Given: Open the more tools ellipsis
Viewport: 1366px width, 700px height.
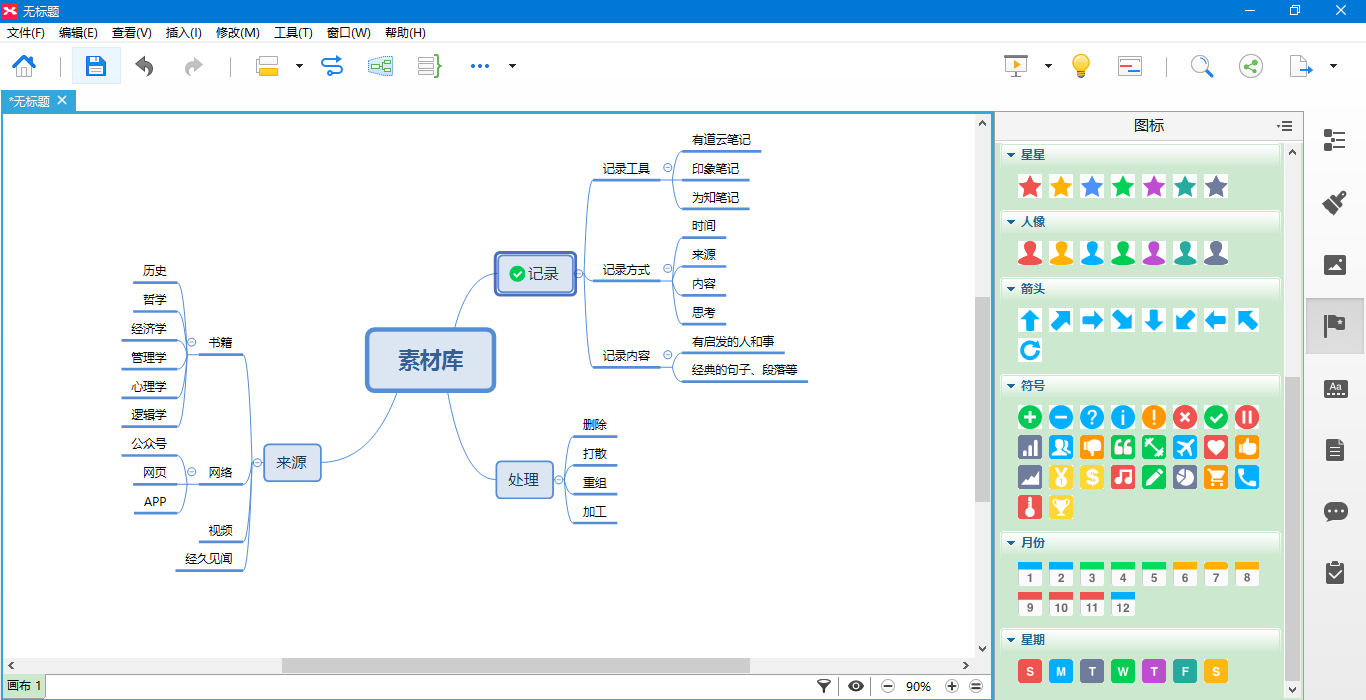Looking at the screenshot, I should tap(480, 66).
